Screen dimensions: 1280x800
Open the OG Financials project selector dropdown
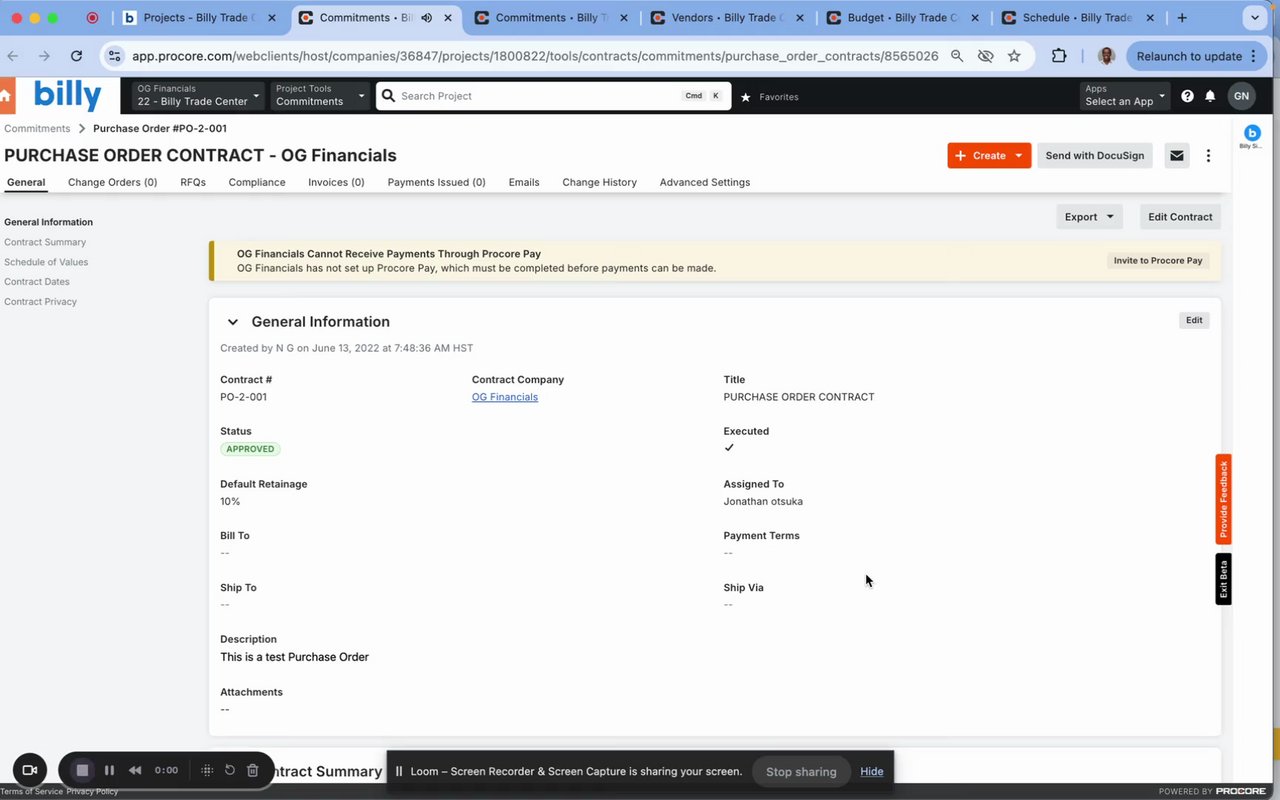click(198, 95)
